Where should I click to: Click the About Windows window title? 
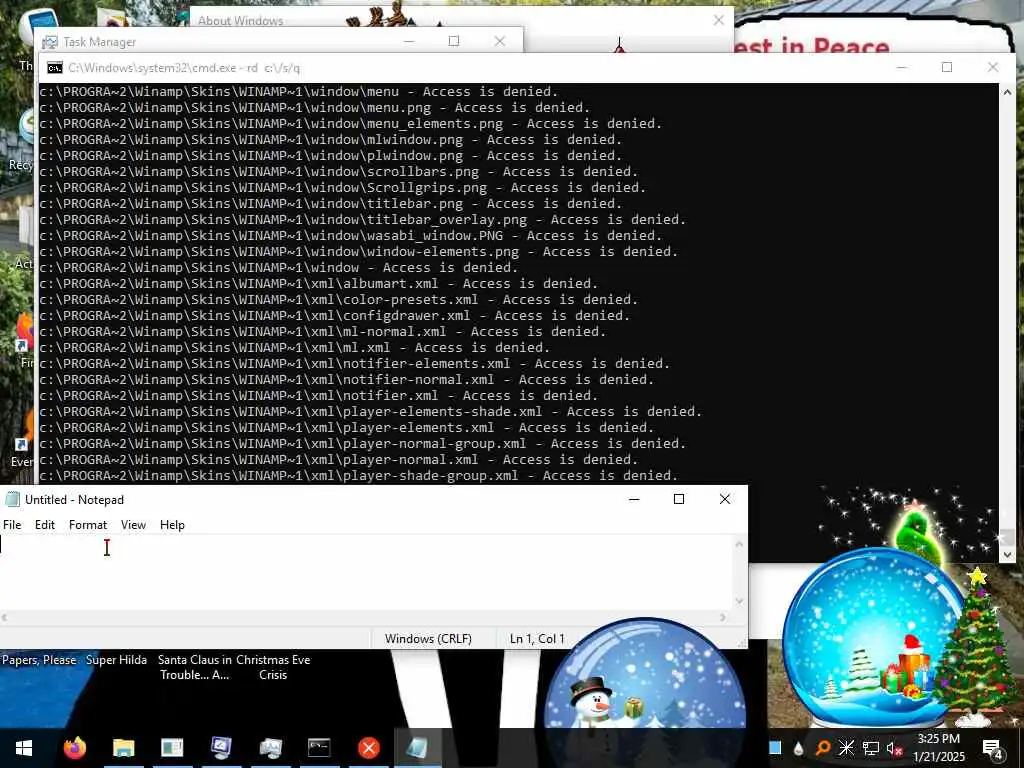tap(240, 21)
